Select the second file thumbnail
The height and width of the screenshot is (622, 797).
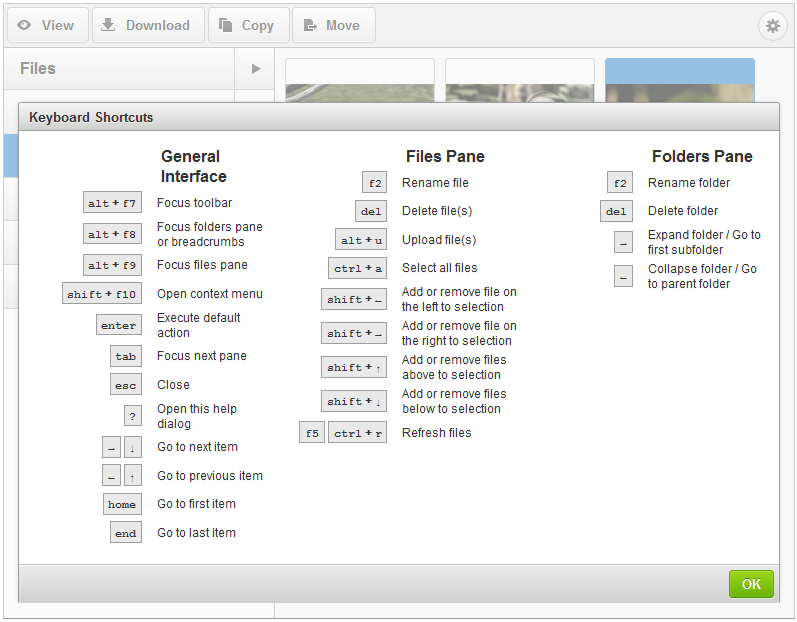(x=519, y=80)
